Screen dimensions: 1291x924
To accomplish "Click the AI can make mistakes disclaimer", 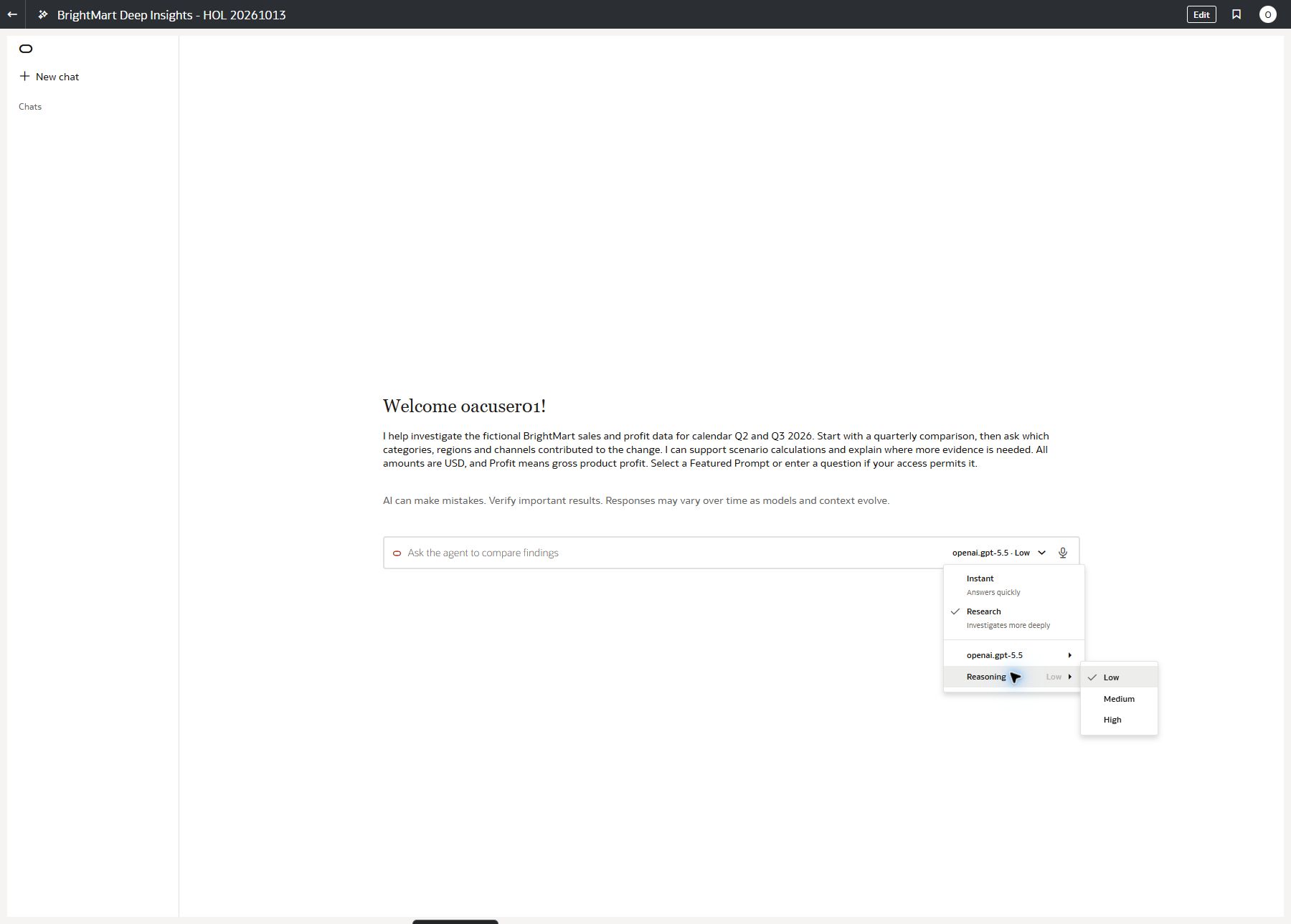I will pyautogui.click(x=636, y=500).
